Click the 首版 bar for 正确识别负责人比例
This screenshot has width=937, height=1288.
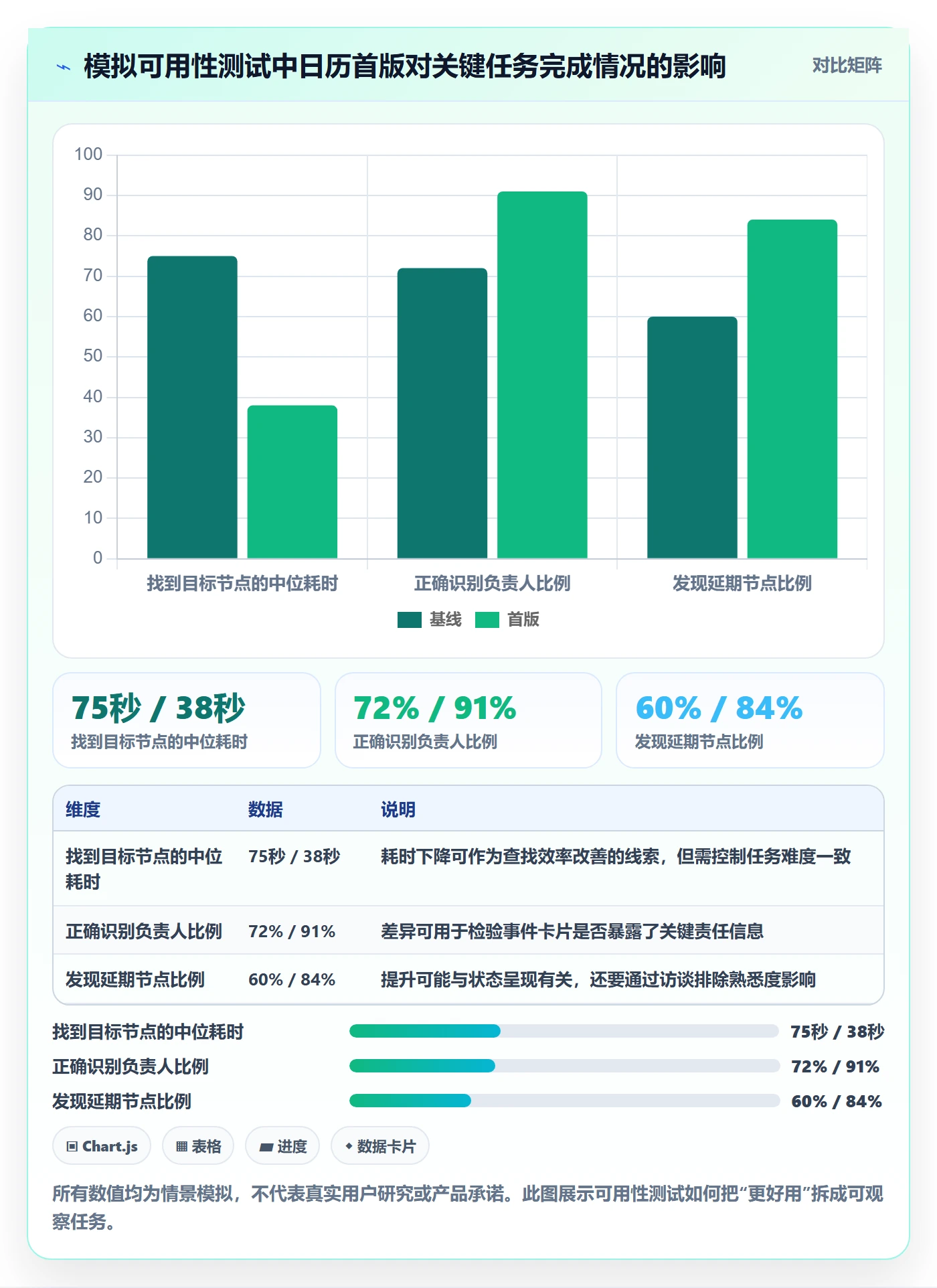(542, 375)
